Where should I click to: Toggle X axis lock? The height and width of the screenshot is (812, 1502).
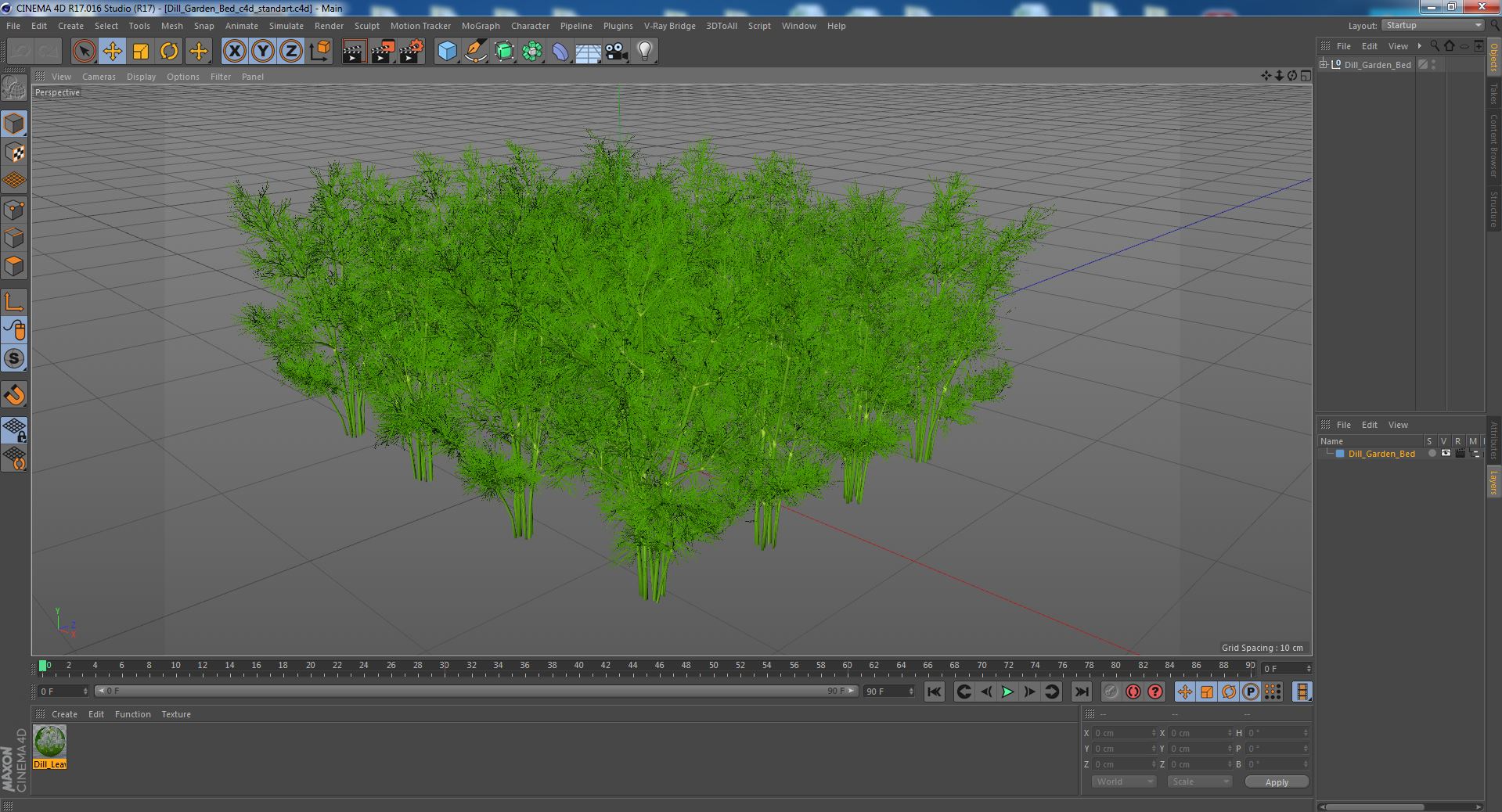234,52
